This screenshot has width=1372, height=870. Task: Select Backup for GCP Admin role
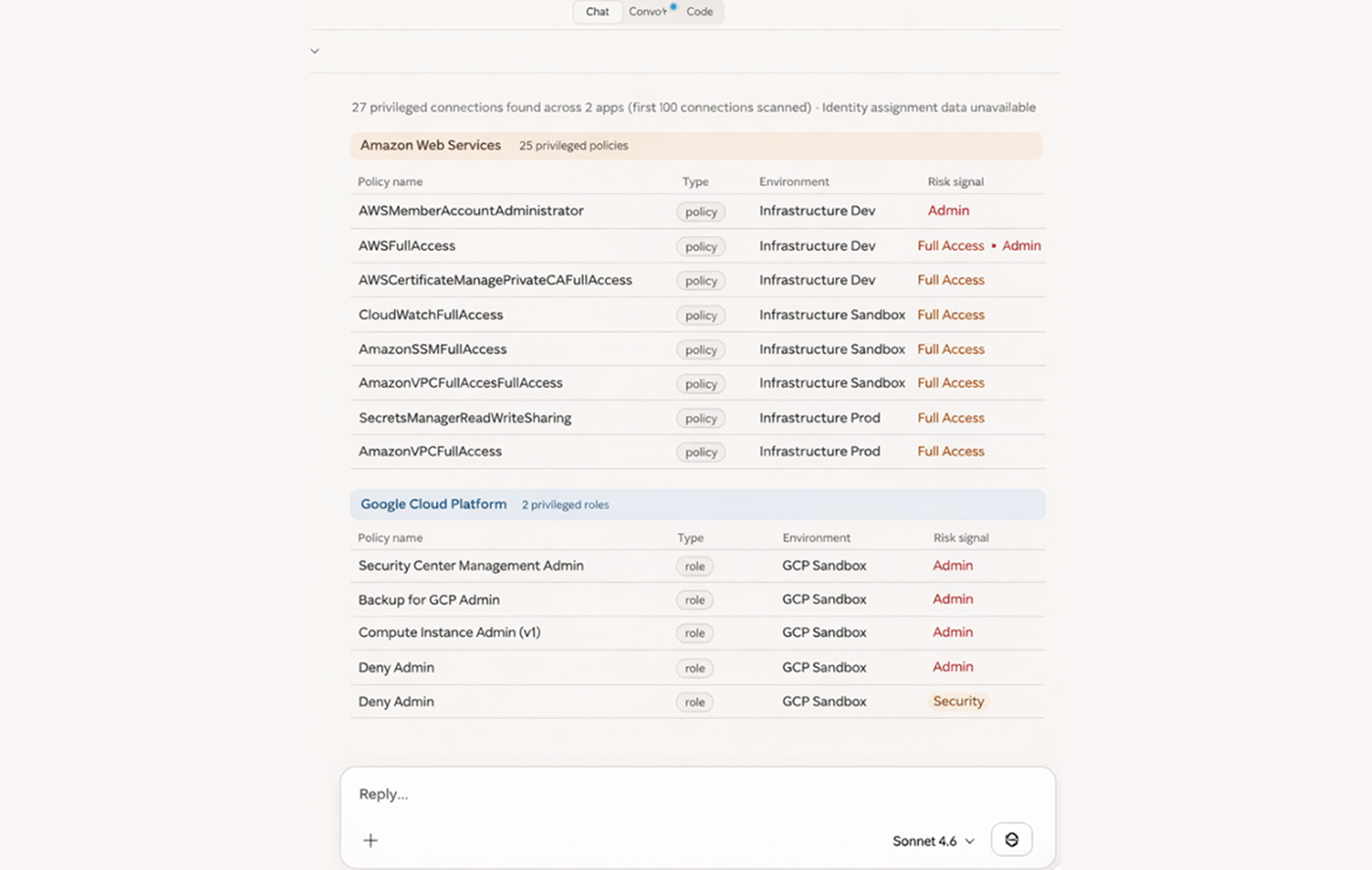pyautogui.click(x=429, y=600)
